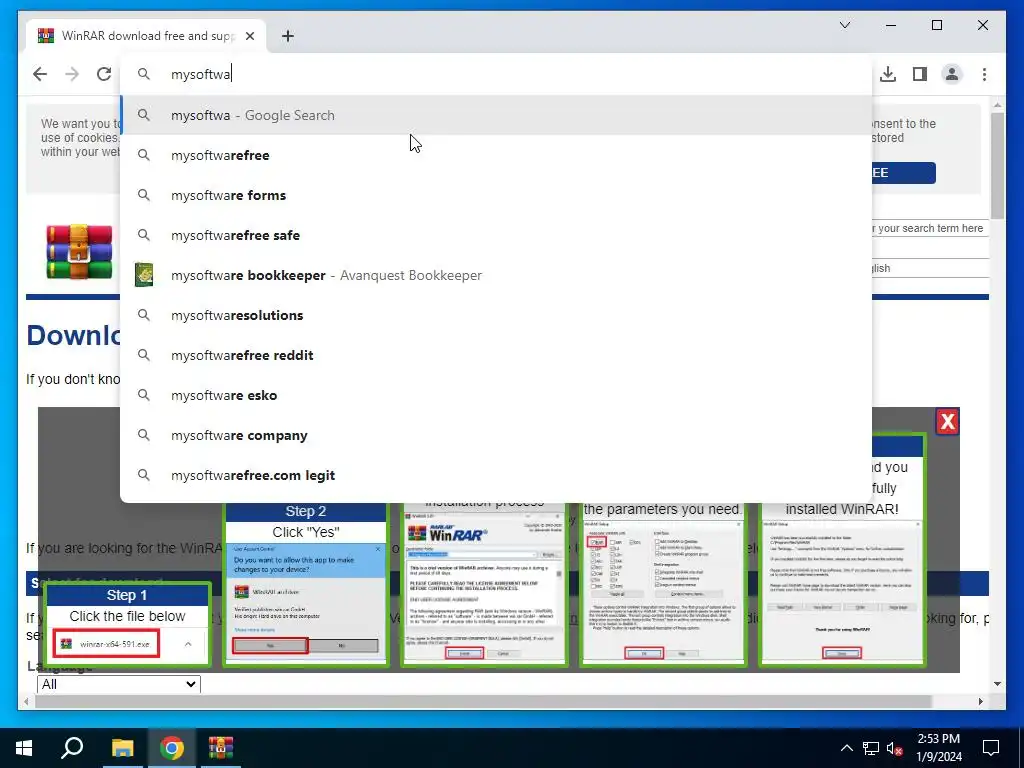Choose 'mysoftware bookkeeper' Avanquest suggestion
The height and width of the screenshot is (768, 1024).
click(x=496, y=276)
